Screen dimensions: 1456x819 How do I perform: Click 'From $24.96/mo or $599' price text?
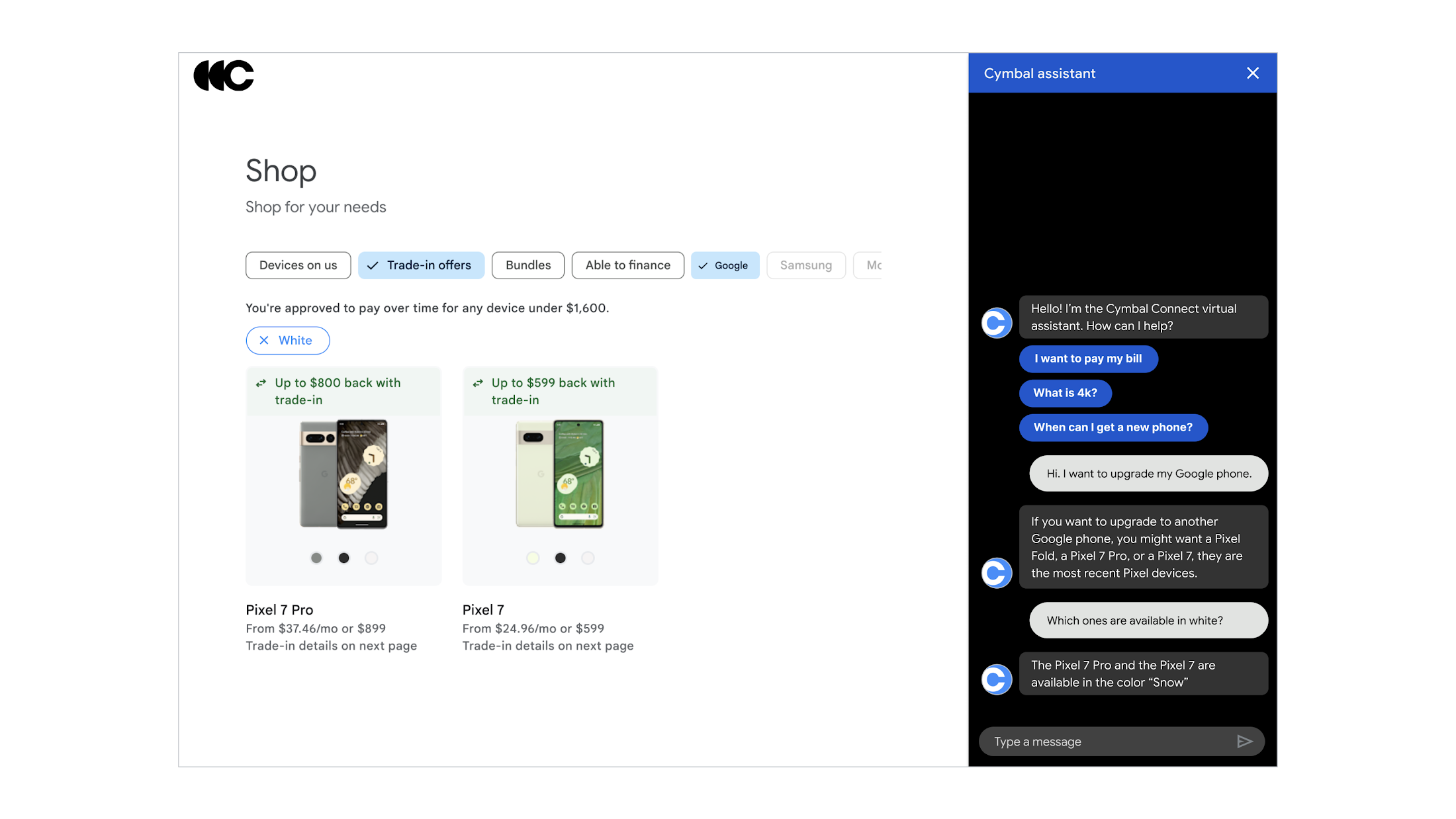click(x=533, y=628)
